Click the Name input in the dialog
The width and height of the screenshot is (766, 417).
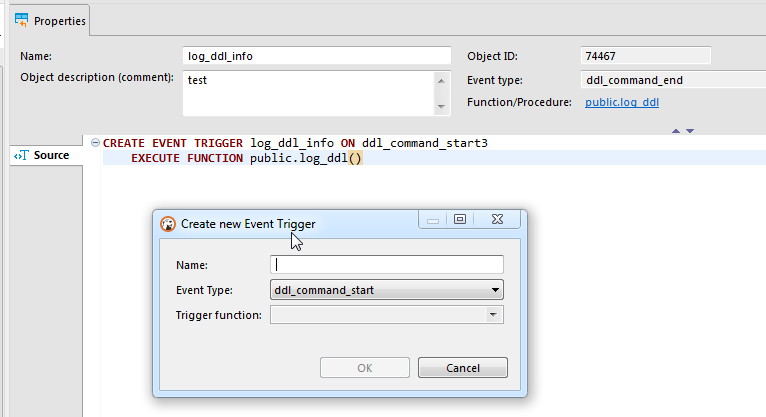pyautogui.click(x=386, y=265)
